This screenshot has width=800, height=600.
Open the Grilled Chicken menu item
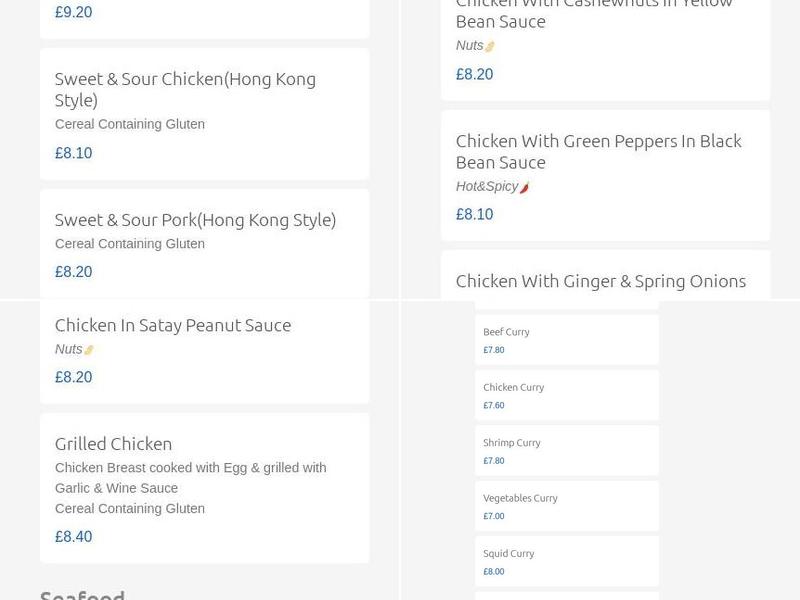(113, 443)
